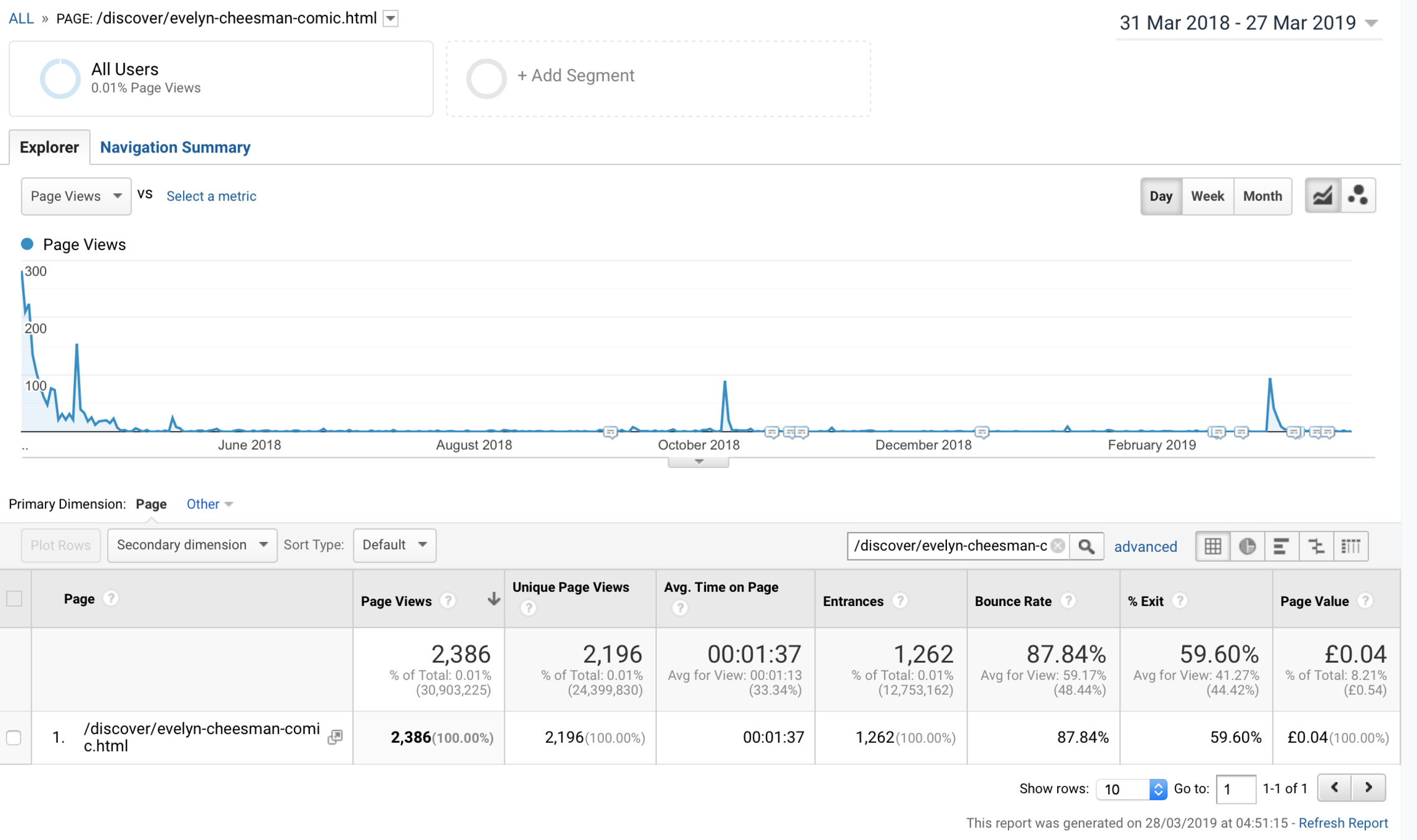1417x840 pixels.
Task: Click the Select a metric link
Action: tap(211, 196)
